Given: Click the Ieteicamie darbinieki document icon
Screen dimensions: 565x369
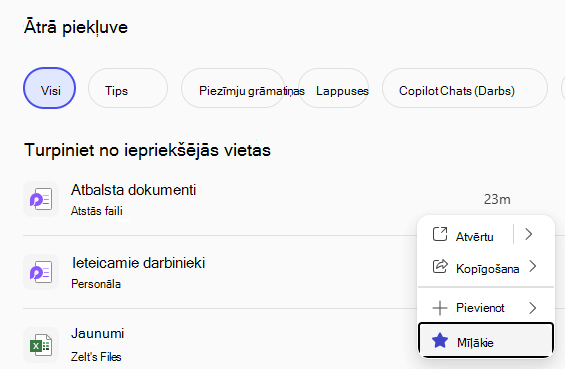Looking at the screenshot, I should click(41, 272).
